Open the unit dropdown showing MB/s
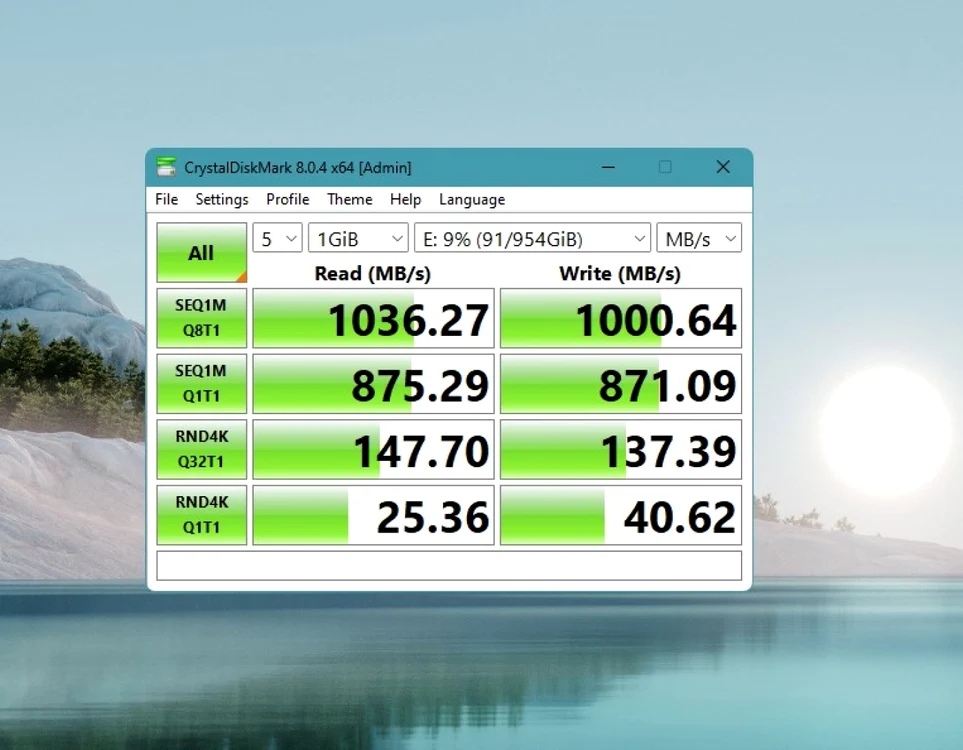This screenshot has height=750, width=963. click(699, 238)
